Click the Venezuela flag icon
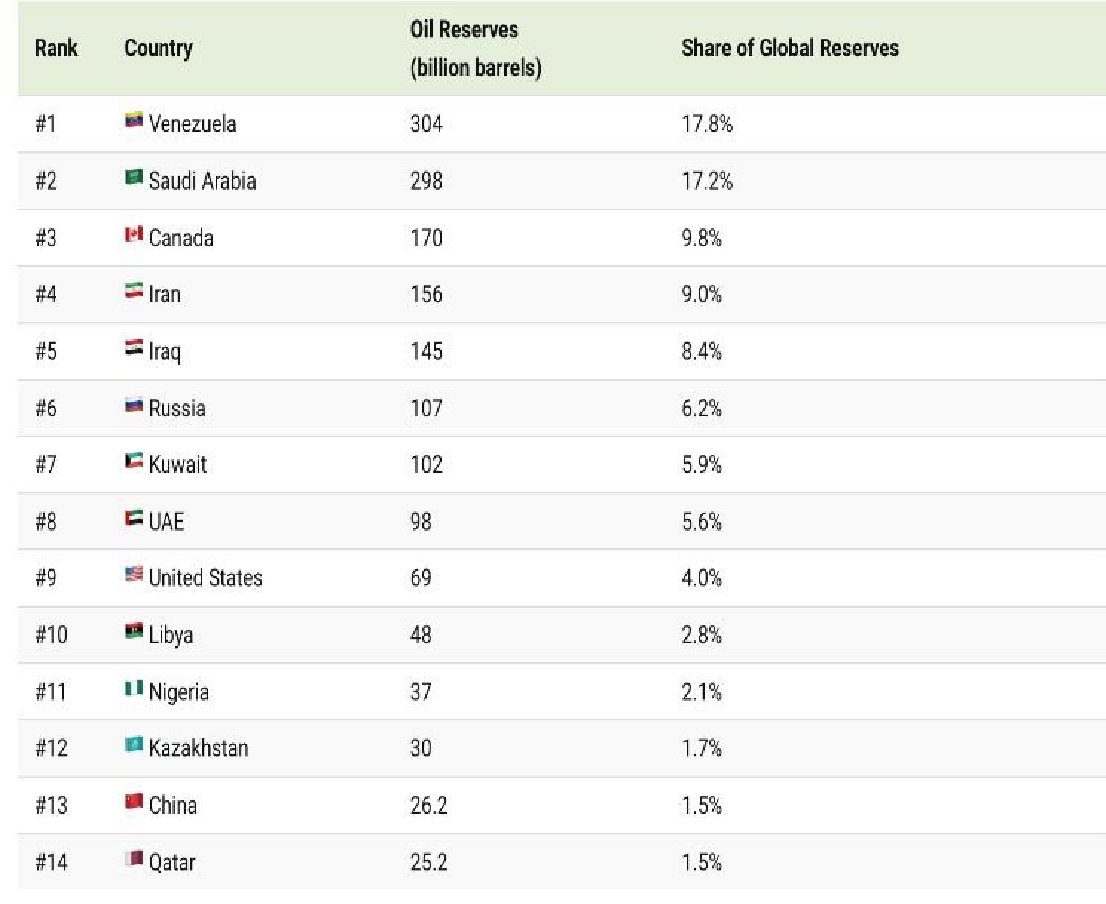This screenshot has height=904, width=1106. pyautogui.click(x=134, y=121)
